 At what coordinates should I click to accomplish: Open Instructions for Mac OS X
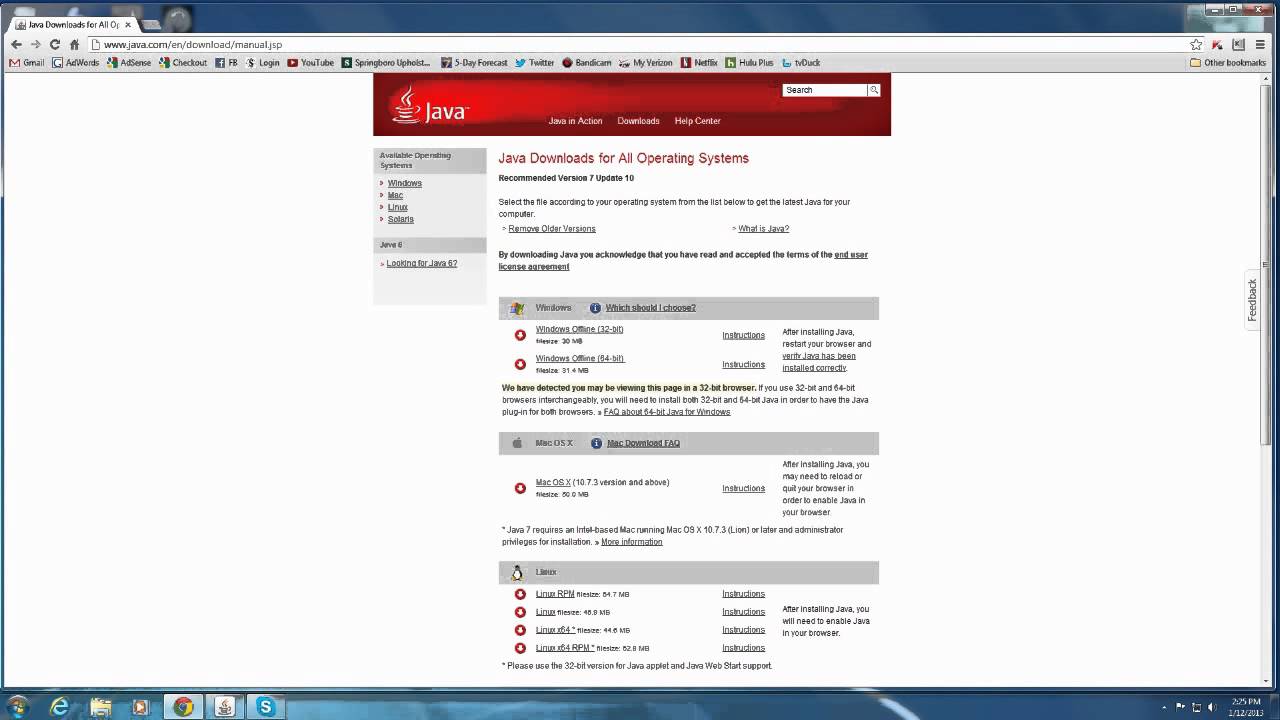point(743,488)
